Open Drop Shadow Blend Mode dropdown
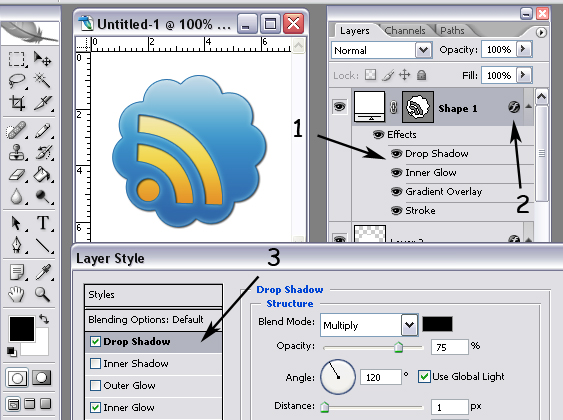 pos(409,325)
